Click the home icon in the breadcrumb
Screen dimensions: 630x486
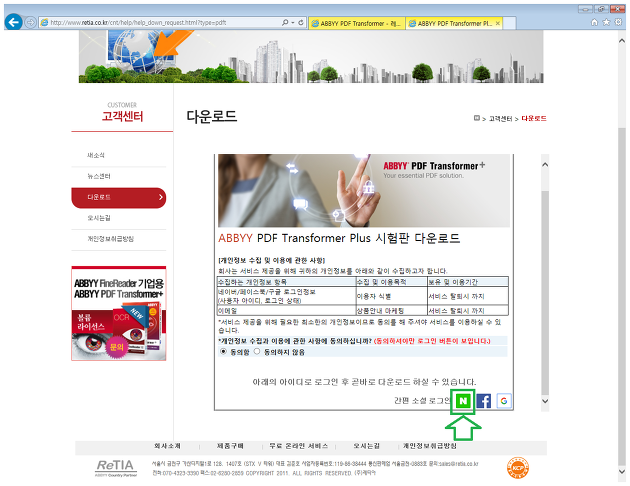pos(477,118)
